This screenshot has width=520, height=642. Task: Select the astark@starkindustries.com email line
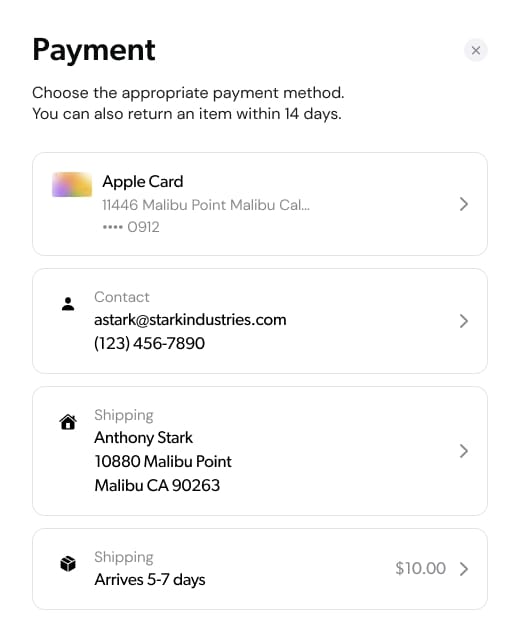tap(190, 320)
